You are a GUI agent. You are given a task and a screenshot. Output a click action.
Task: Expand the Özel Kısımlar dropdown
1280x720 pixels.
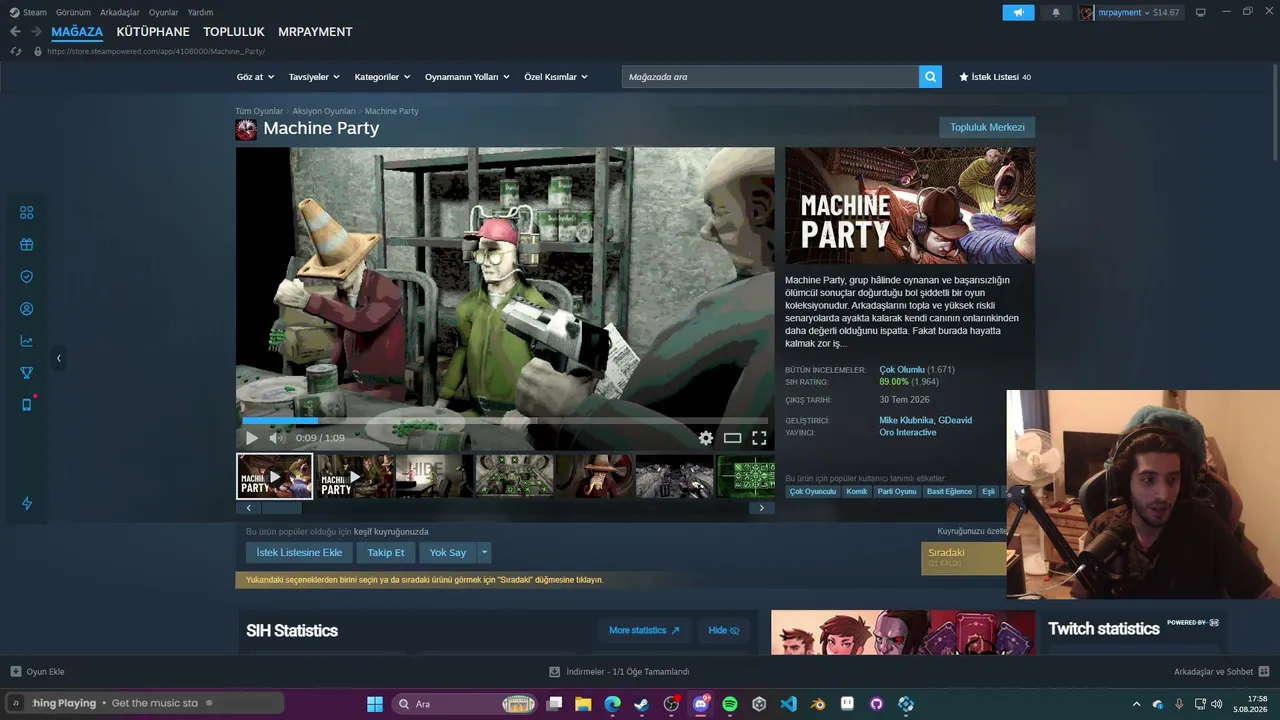(x=556, y=77)
